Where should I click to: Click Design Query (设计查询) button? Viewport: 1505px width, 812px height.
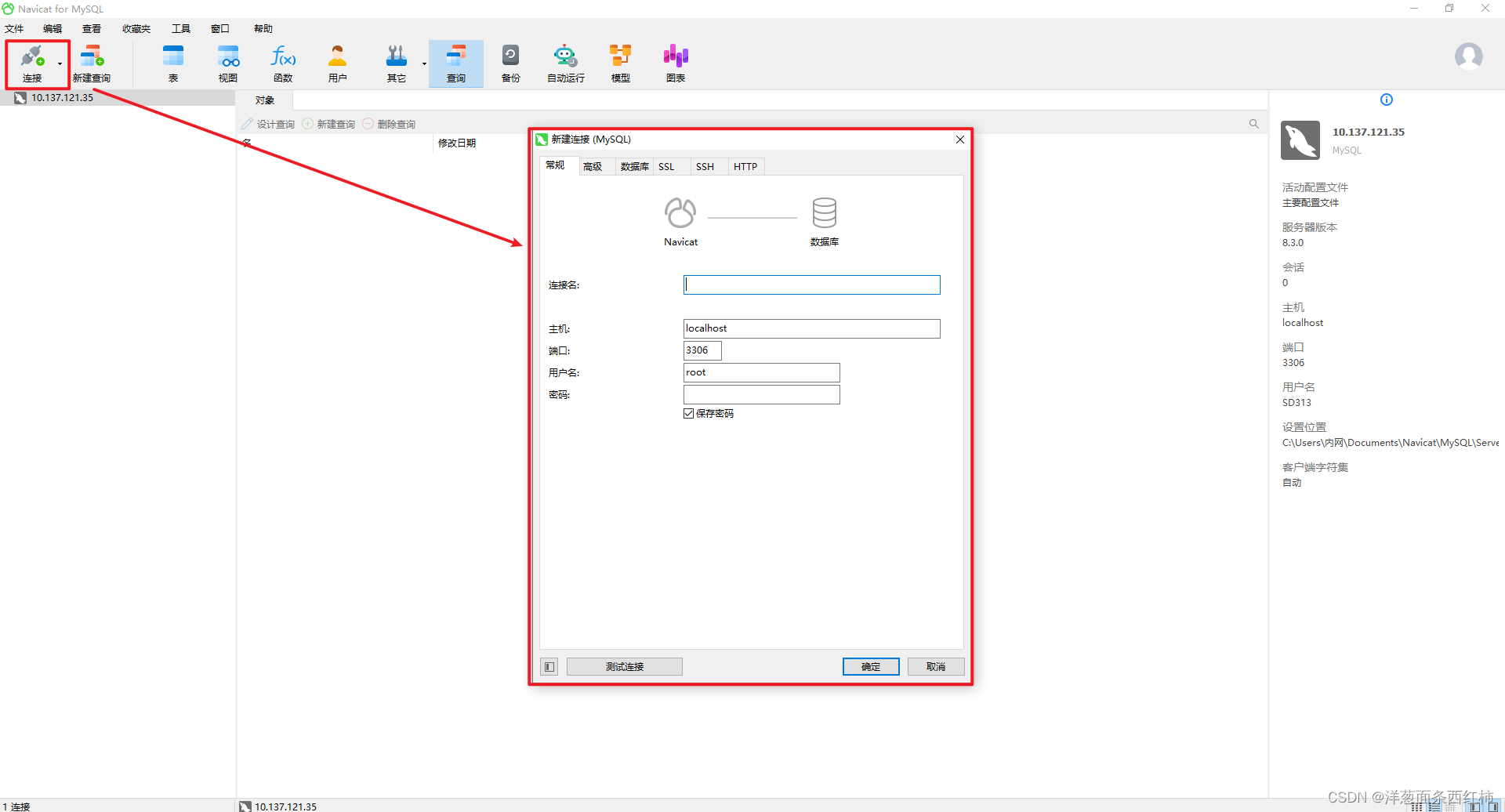tap(268, 124)
